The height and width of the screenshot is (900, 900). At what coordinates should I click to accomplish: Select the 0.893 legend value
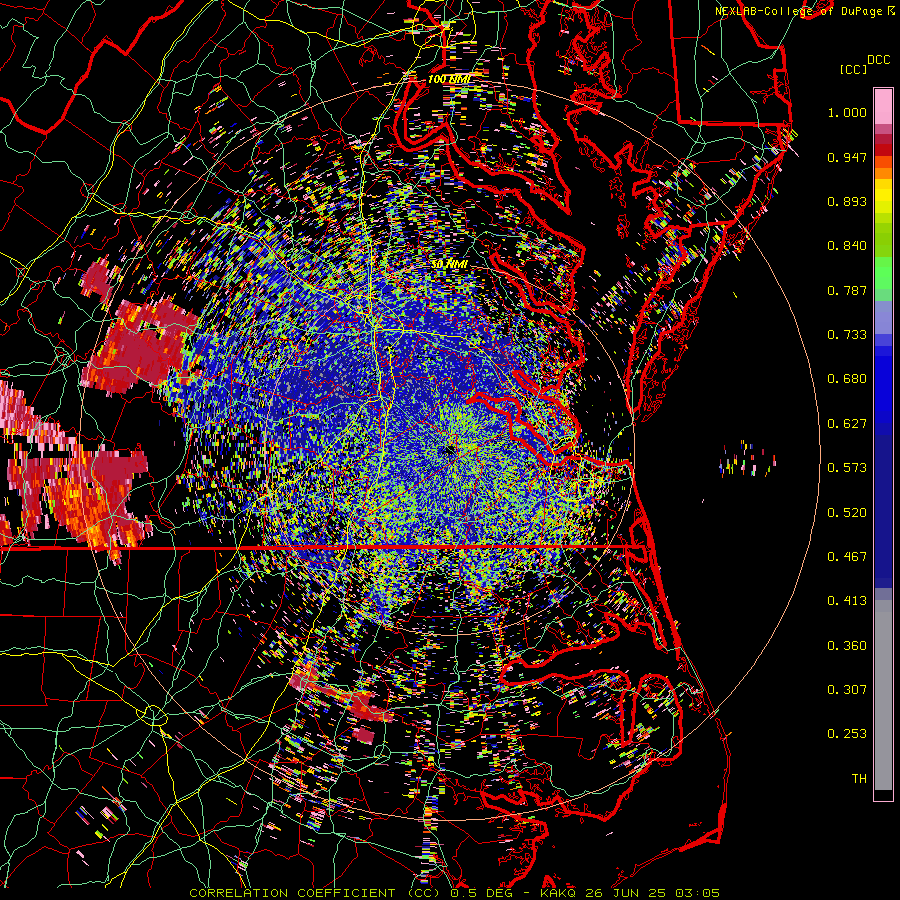coord(847,201)
